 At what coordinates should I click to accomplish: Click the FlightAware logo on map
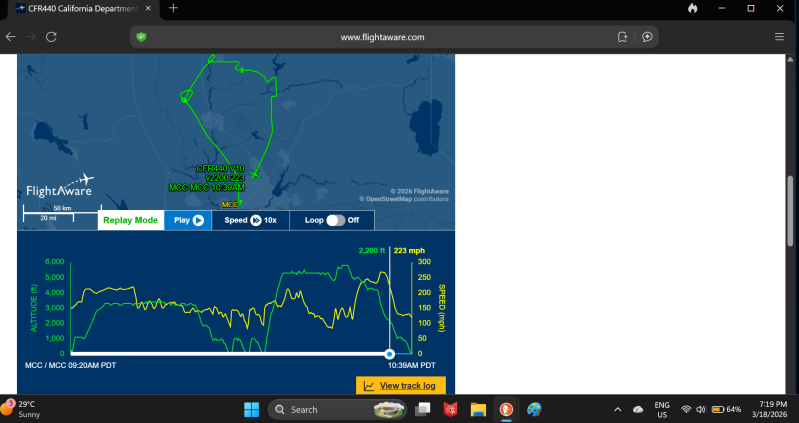(x=60, y=187)
